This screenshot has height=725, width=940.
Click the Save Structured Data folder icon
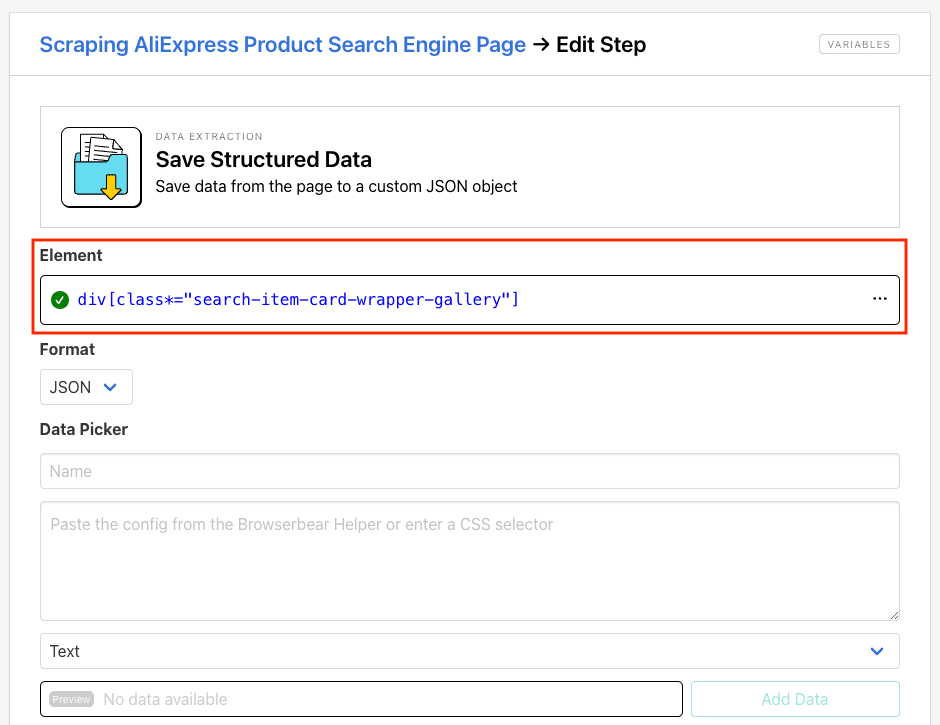(101, 167)
